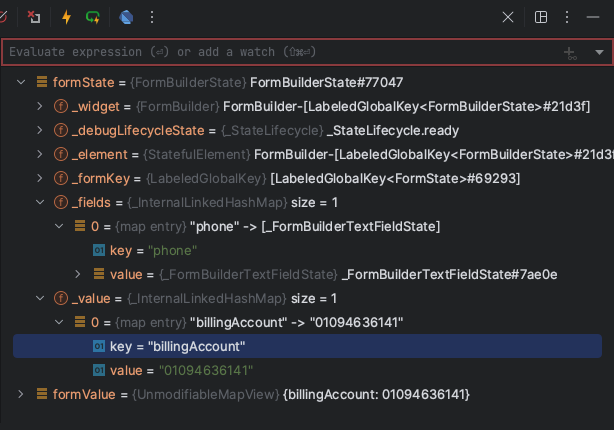Expand the _widget FormBuilder field
Viewport: 614px width, 430px height.
40,106
